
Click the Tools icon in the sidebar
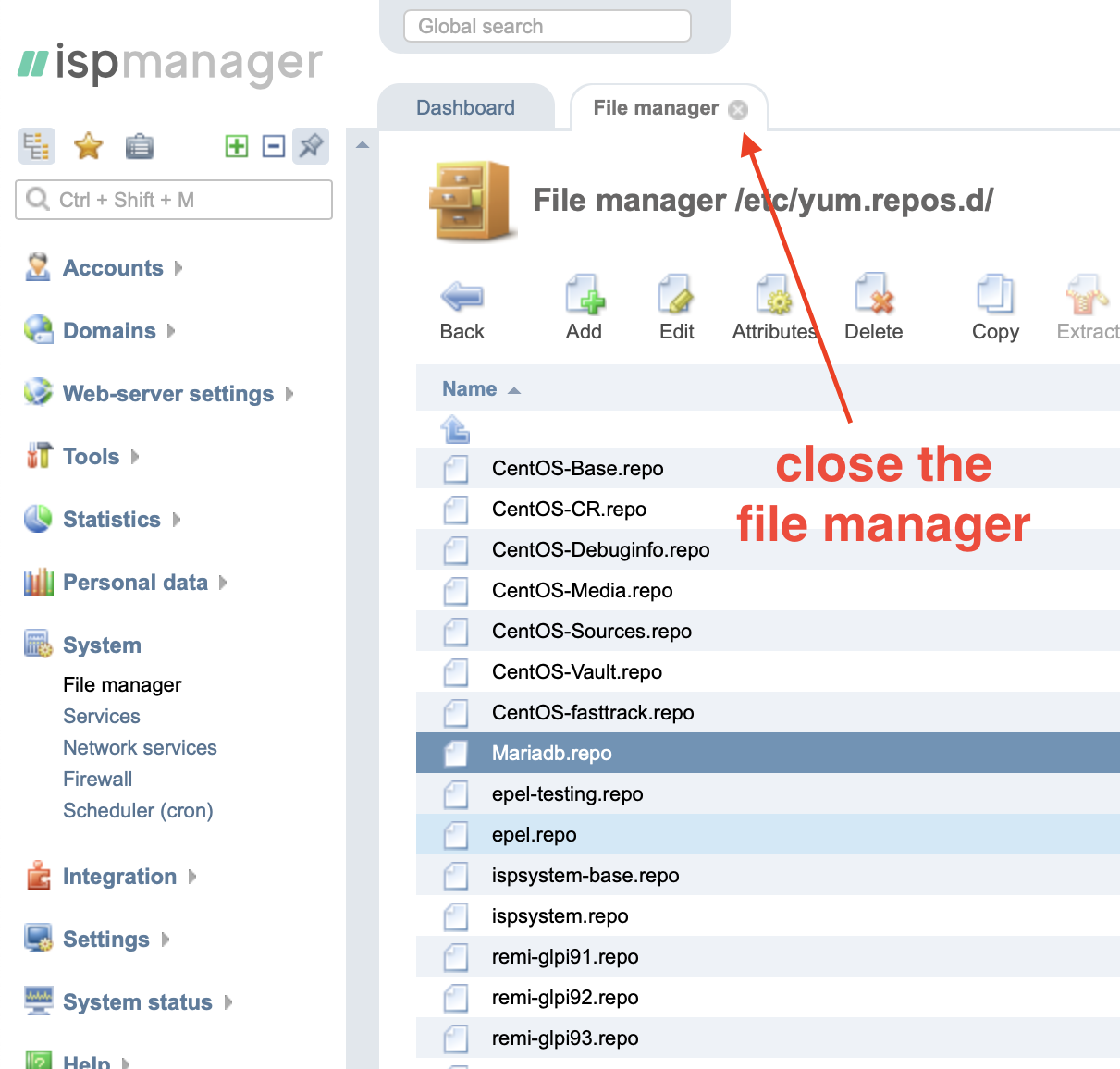coord(38,455)
